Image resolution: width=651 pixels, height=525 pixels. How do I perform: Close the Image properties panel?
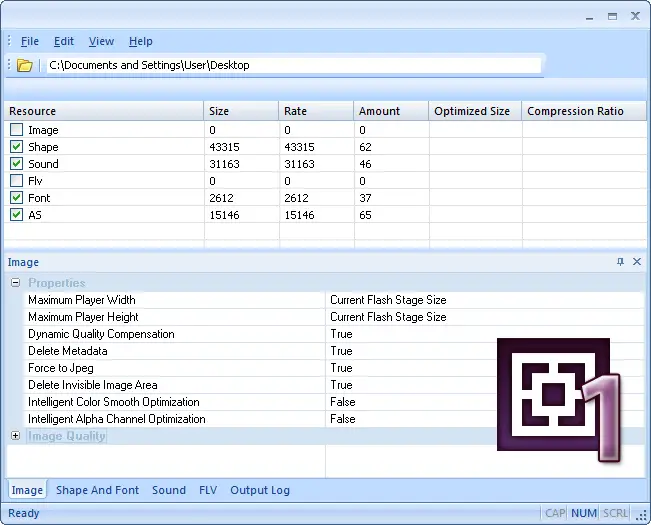(637, 262)
